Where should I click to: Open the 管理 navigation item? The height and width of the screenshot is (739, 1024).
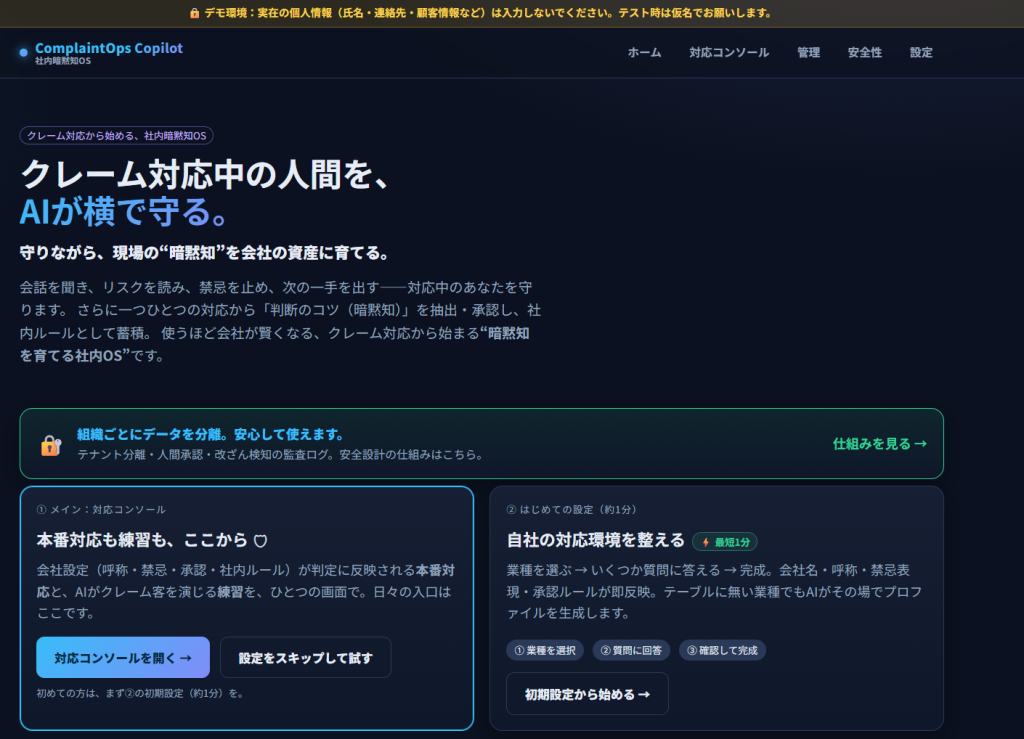tap(808, 52)
